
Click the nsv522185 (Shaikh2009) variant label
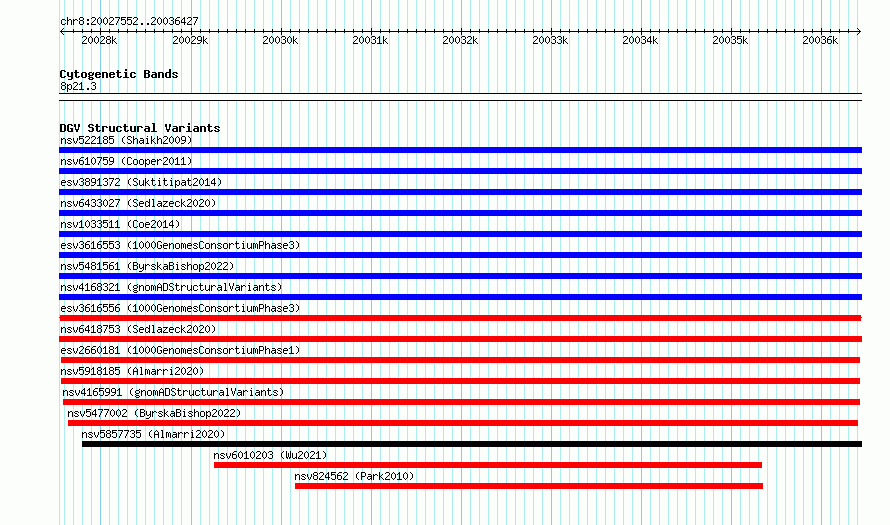[126, 140]
